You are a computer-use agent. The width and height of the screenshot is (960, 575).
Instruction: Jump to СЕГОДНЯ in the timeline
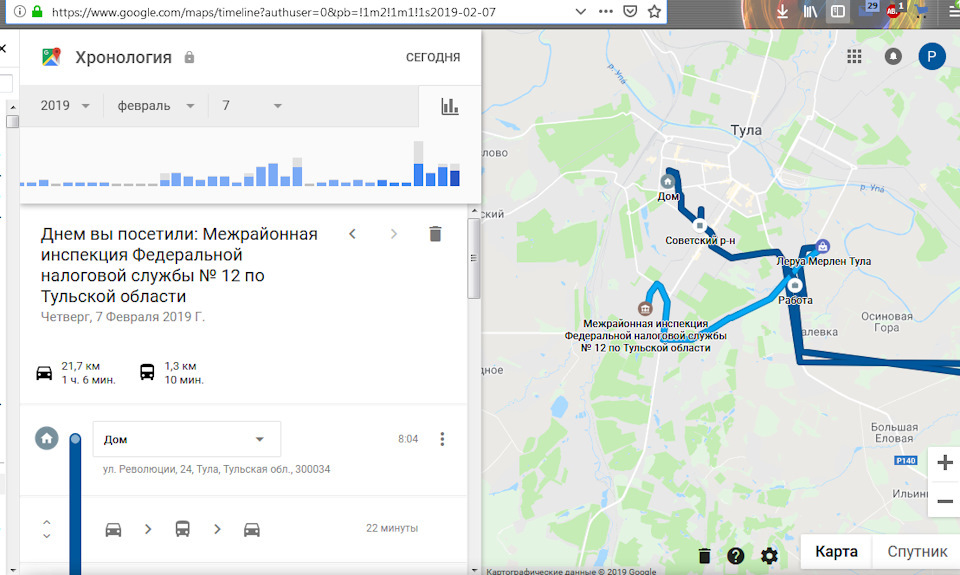click(433, 58)
